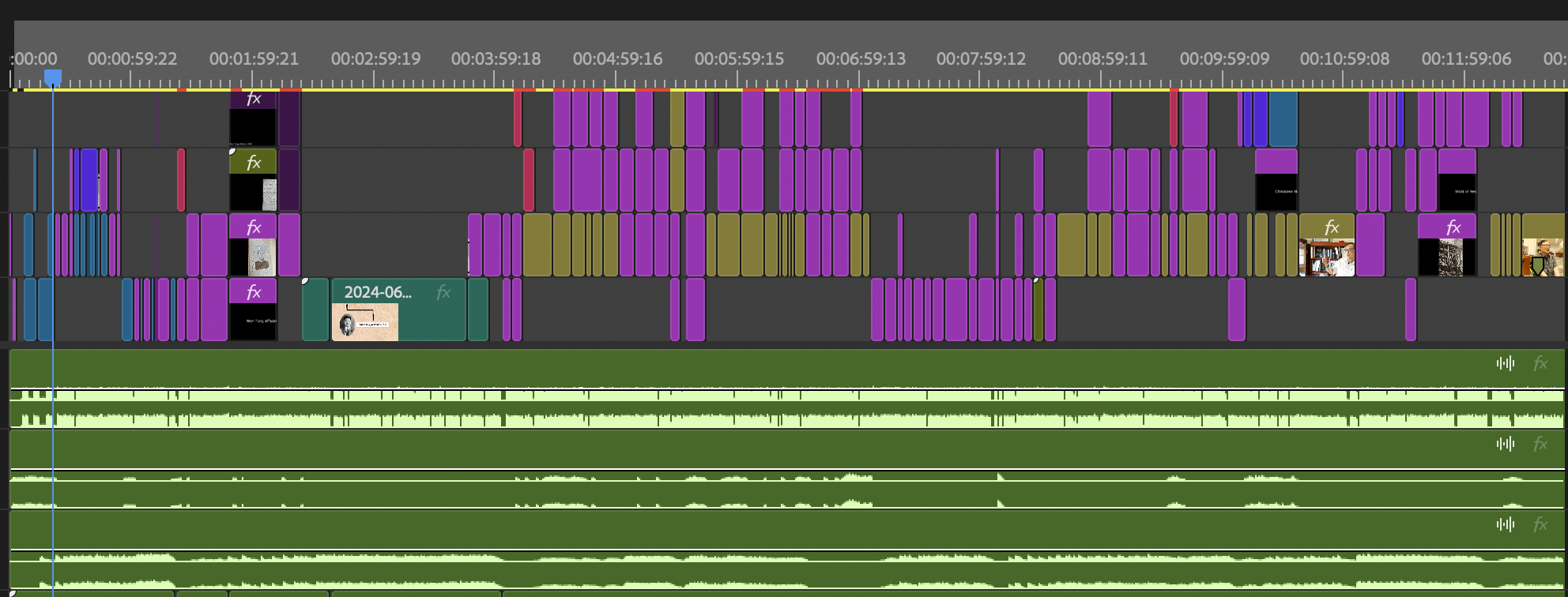Select the third audio track waveform clip
The height and width of the screenshot is (597, 1568).
[x=787, y=550]
